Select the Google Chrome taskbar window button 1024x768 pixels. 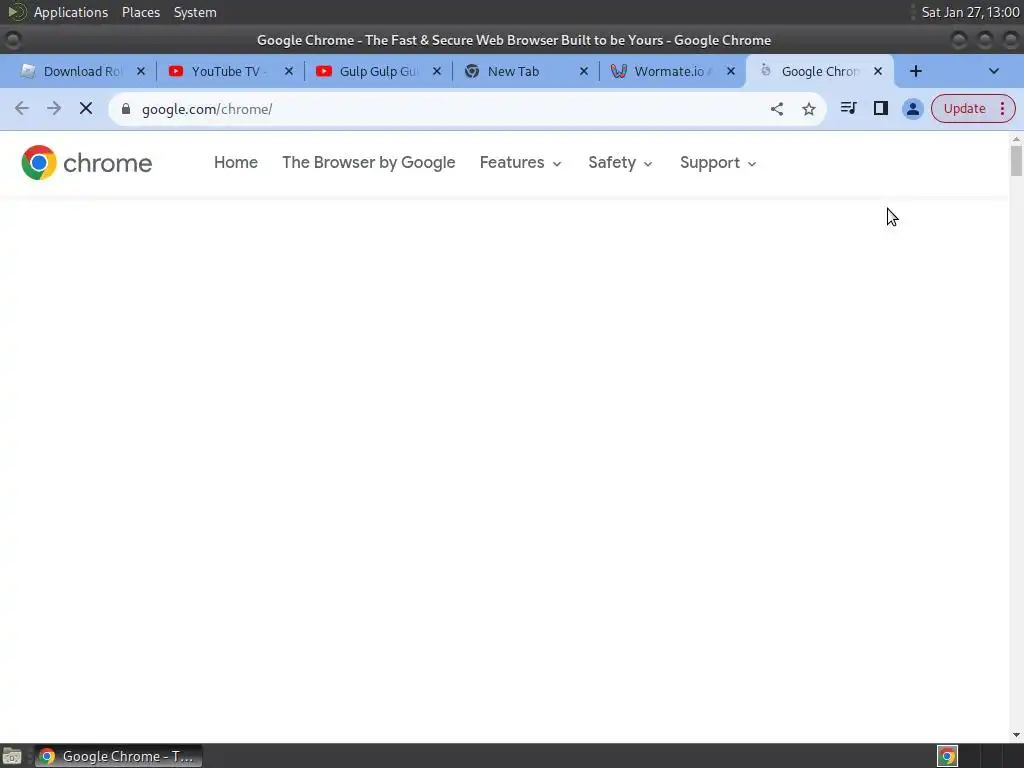click(x=118, y=756)
